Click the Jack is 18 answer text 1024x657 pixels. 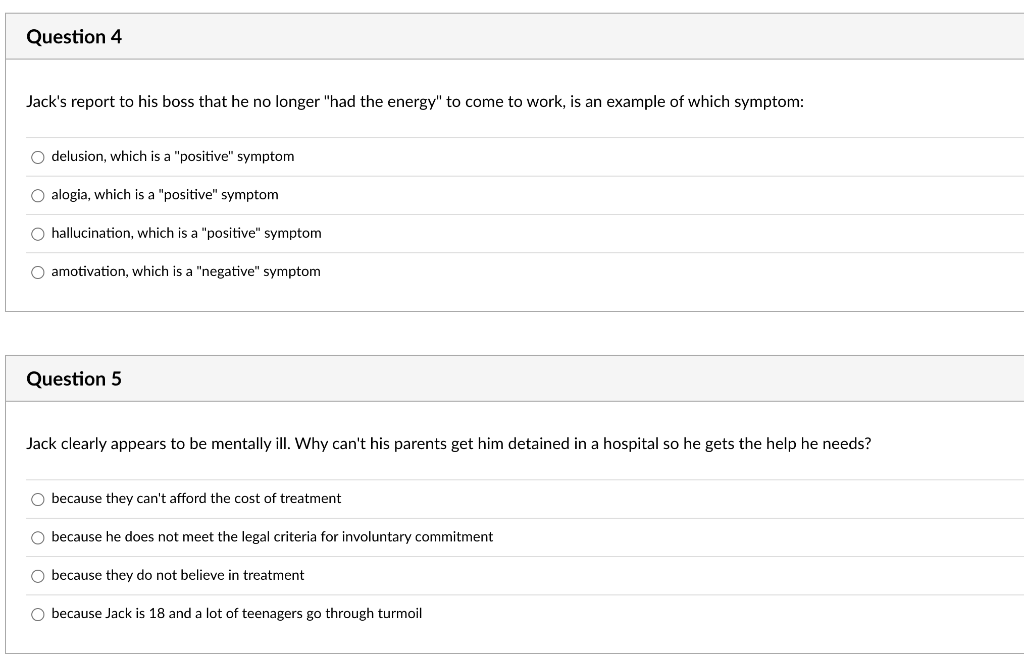tap(236, 614)
